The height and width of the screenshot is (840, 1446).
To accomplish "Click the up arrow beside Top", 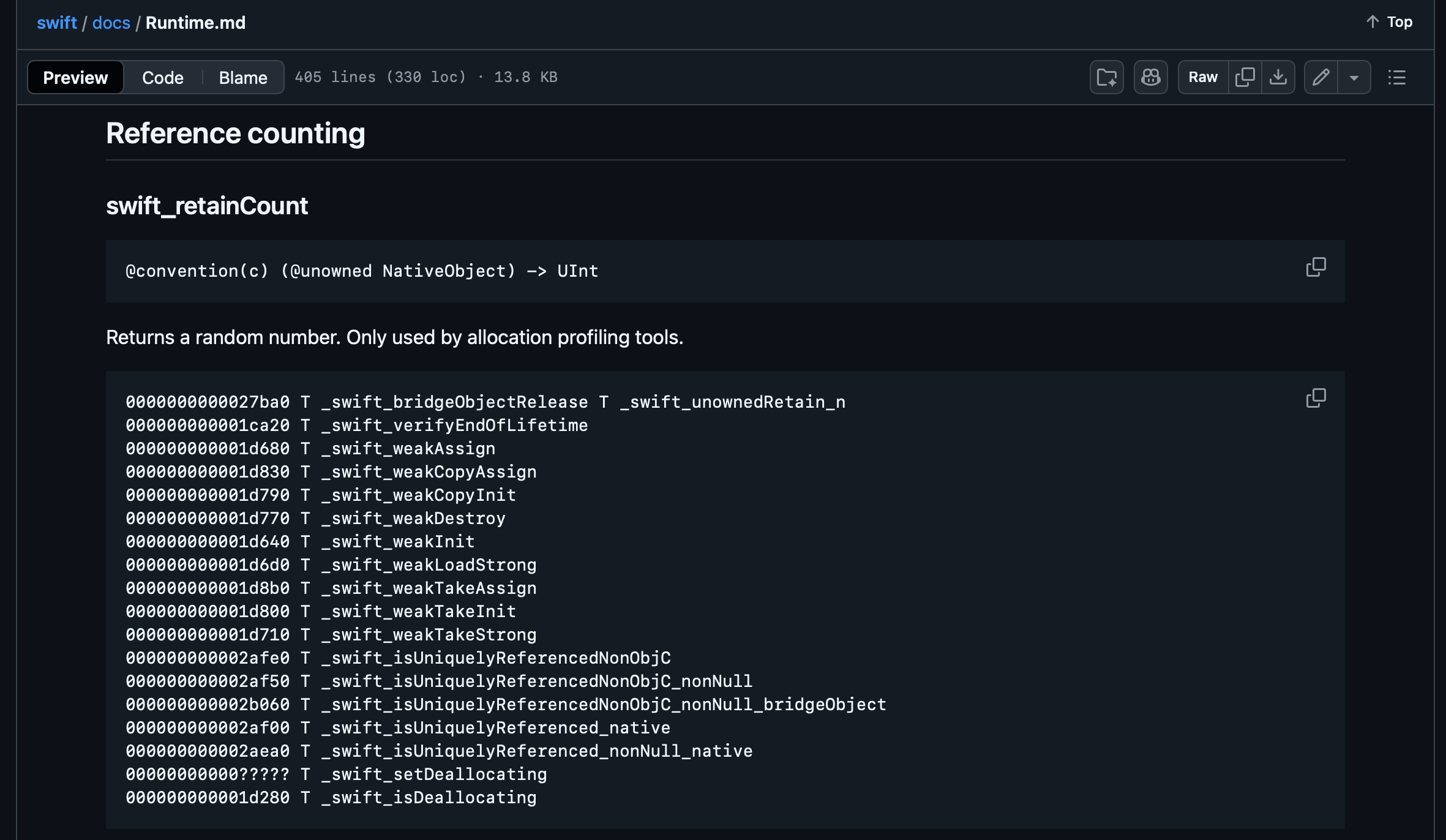I will [x=1373, y=22].
